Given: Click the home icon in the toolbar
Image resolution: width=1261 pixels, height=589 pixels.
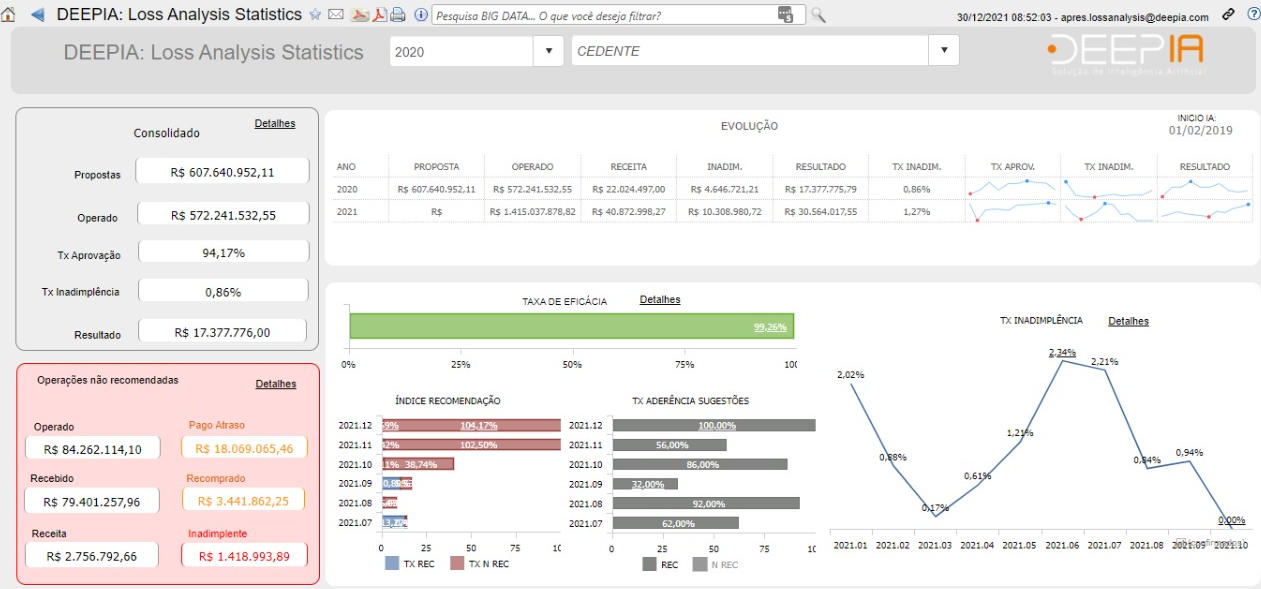Looking at the screenshot, I should (x=9, y=15).
